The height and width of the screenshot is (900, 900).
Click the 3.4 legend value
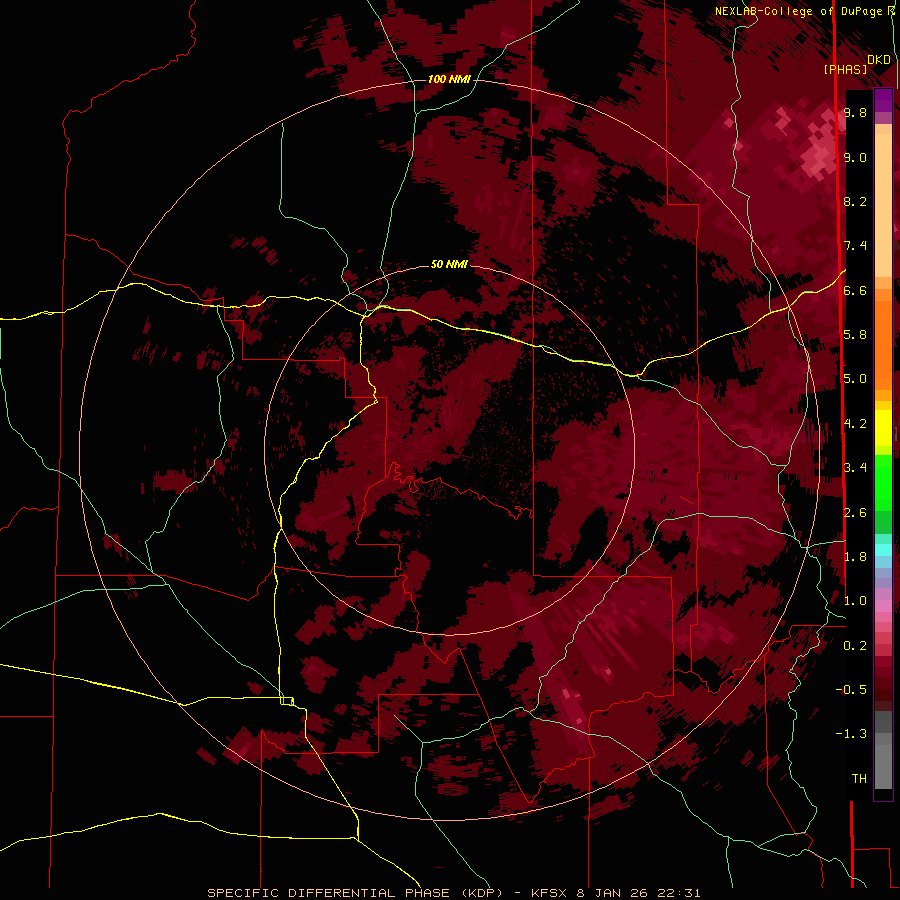(x=855, y=468)
